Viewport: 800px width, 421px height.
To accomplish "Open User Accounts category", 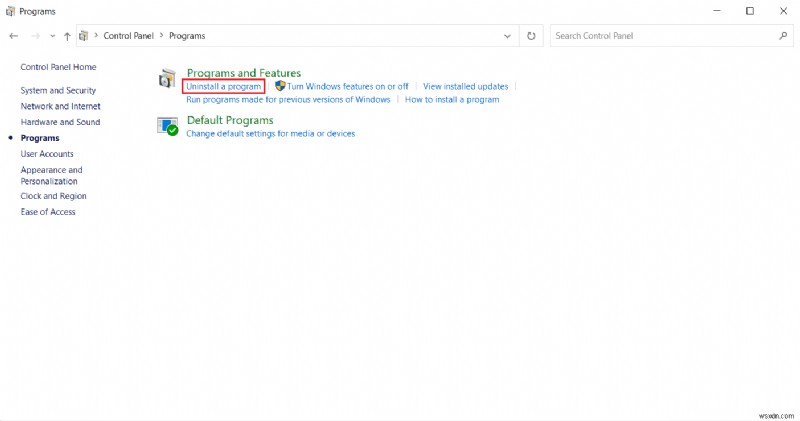I will click(47, 154).
